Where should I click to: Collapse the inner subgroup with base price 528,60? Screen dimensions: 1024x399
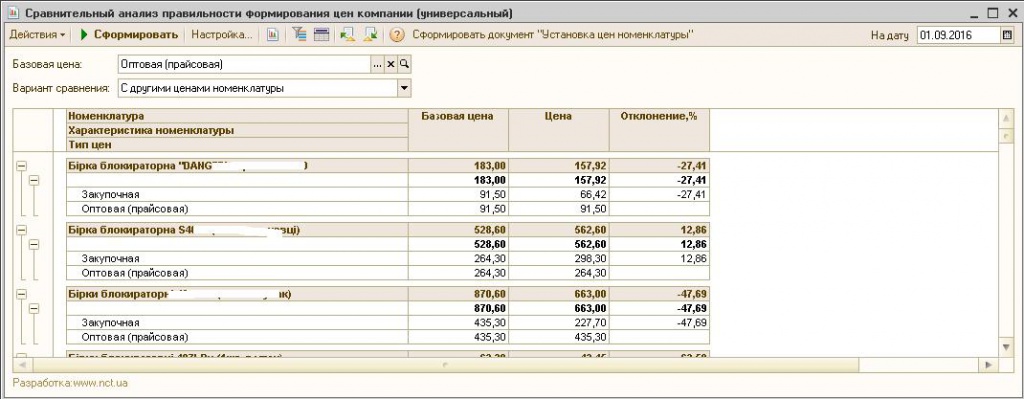(35, 244)
